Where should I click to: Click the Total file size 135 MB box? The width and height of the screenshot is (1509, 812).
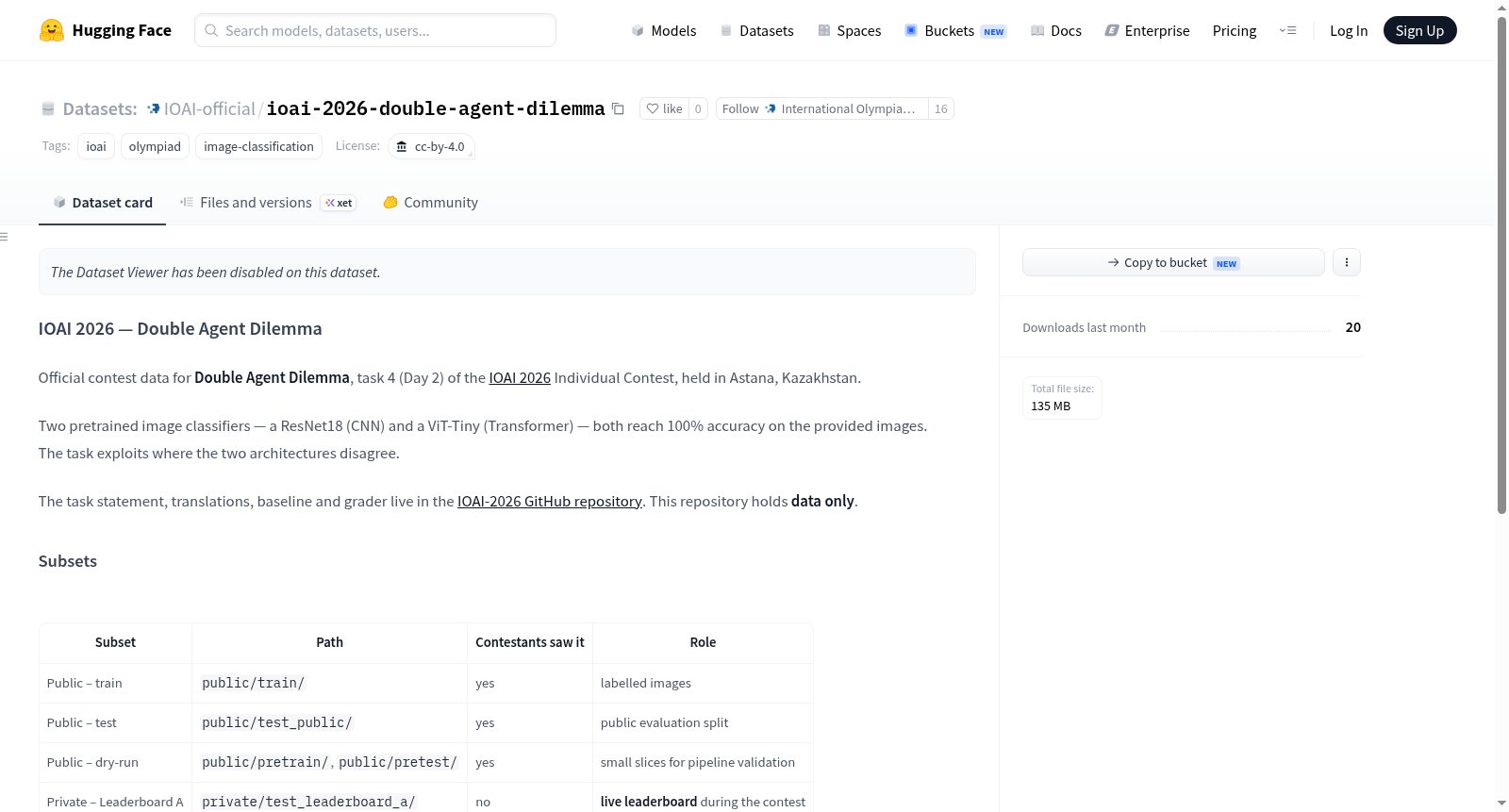(1062, 398)
